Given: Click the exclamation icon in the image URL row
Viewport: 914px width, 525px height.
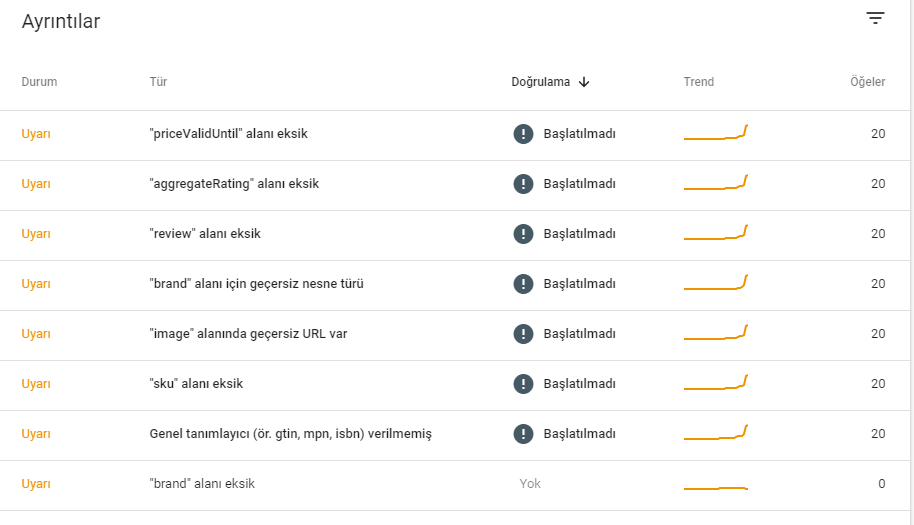Looking at the screenshot, I should pos(523,334).
